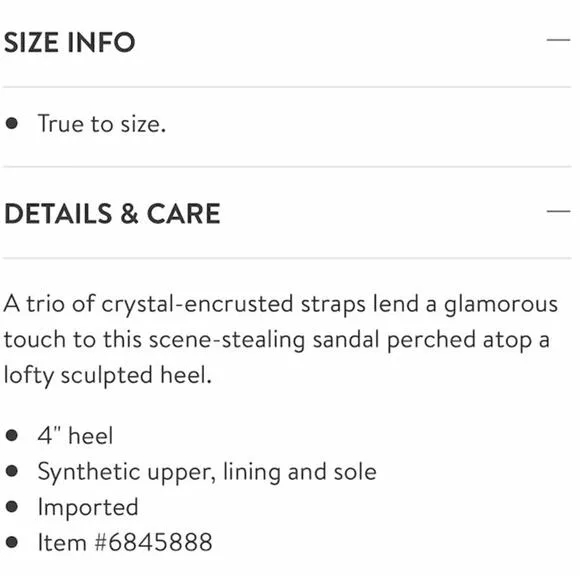Collapse DETAILS & CARE using its minus icon
This screenshot has height=580, width=580.
click(x=558, y=211)
